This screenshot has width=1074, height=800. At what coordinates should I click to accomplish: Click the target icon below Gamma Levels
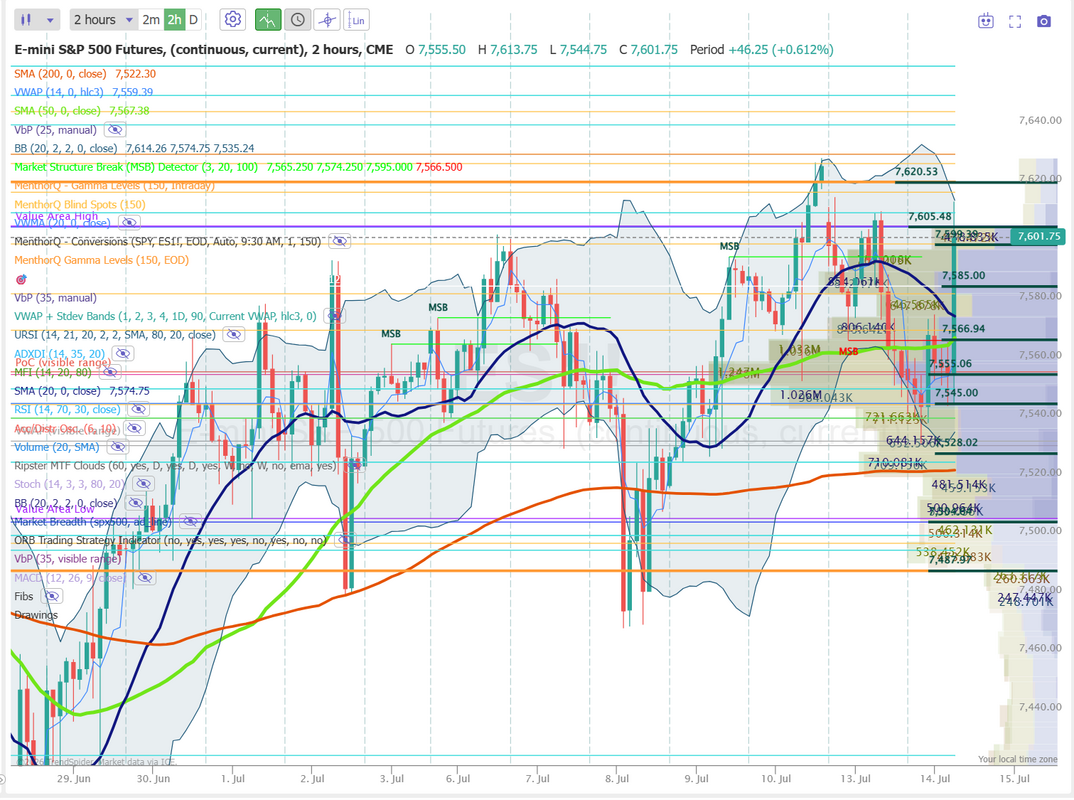(21, 279)
